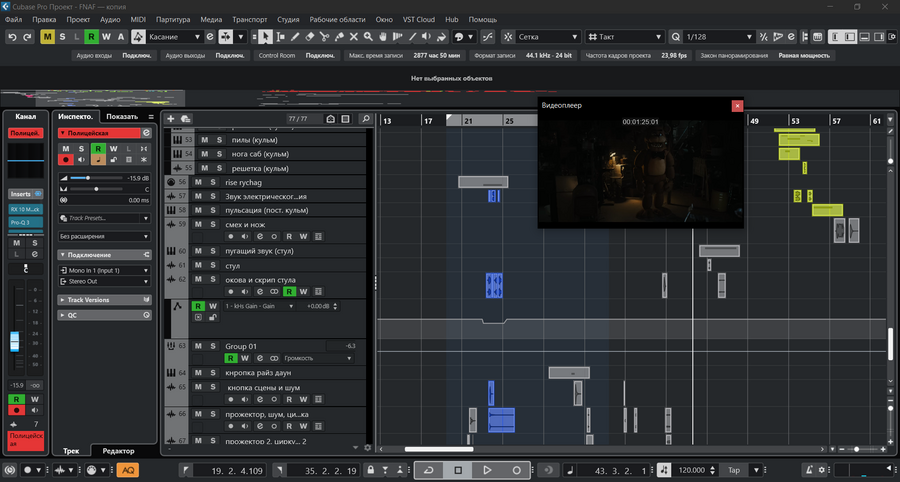Solo the стул track
This screenshot has width=900, height=482.
click(215, 266)
